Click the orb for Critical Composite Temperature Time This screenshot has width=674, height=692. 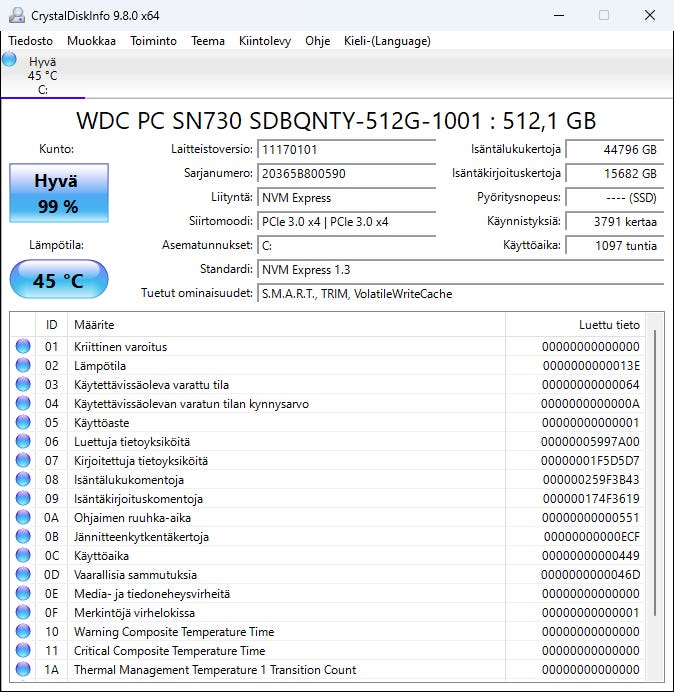[x=23, y=650]
